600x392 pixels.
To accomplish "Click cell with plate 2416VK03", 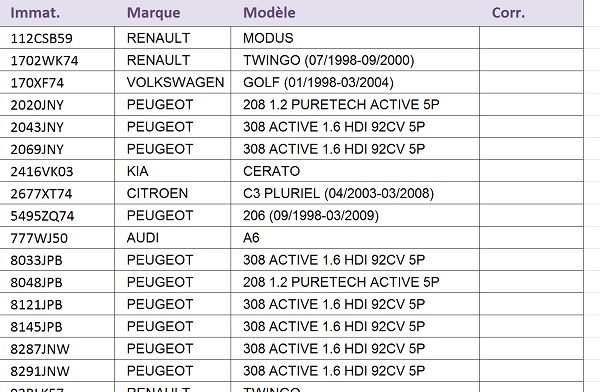I will coord(57,171).
